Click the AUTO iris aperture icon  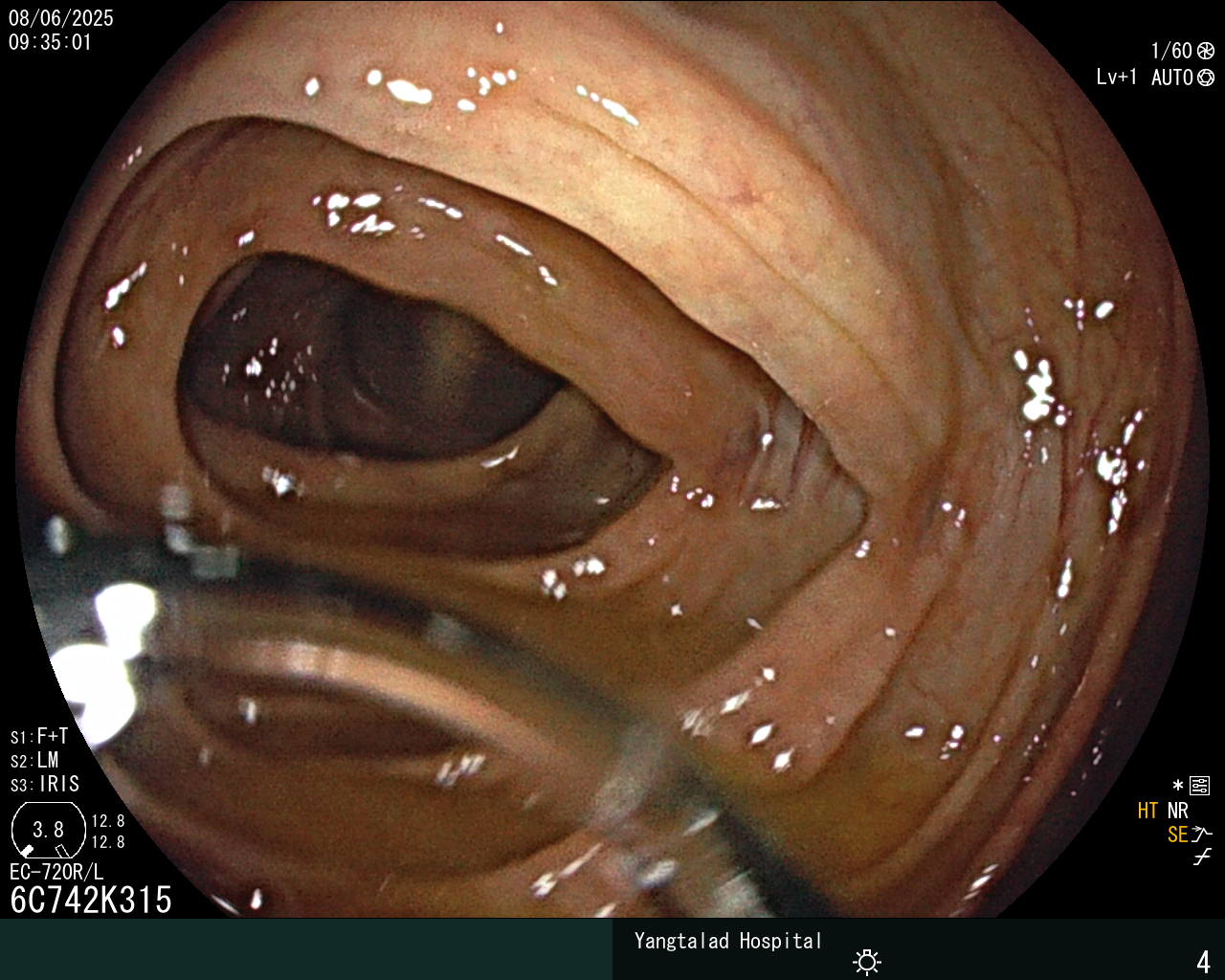pos(1206,78)
